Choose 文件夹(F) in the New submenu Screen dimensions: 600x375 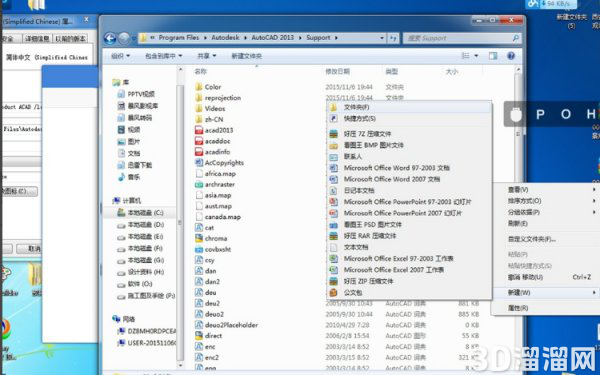point(409,107)
